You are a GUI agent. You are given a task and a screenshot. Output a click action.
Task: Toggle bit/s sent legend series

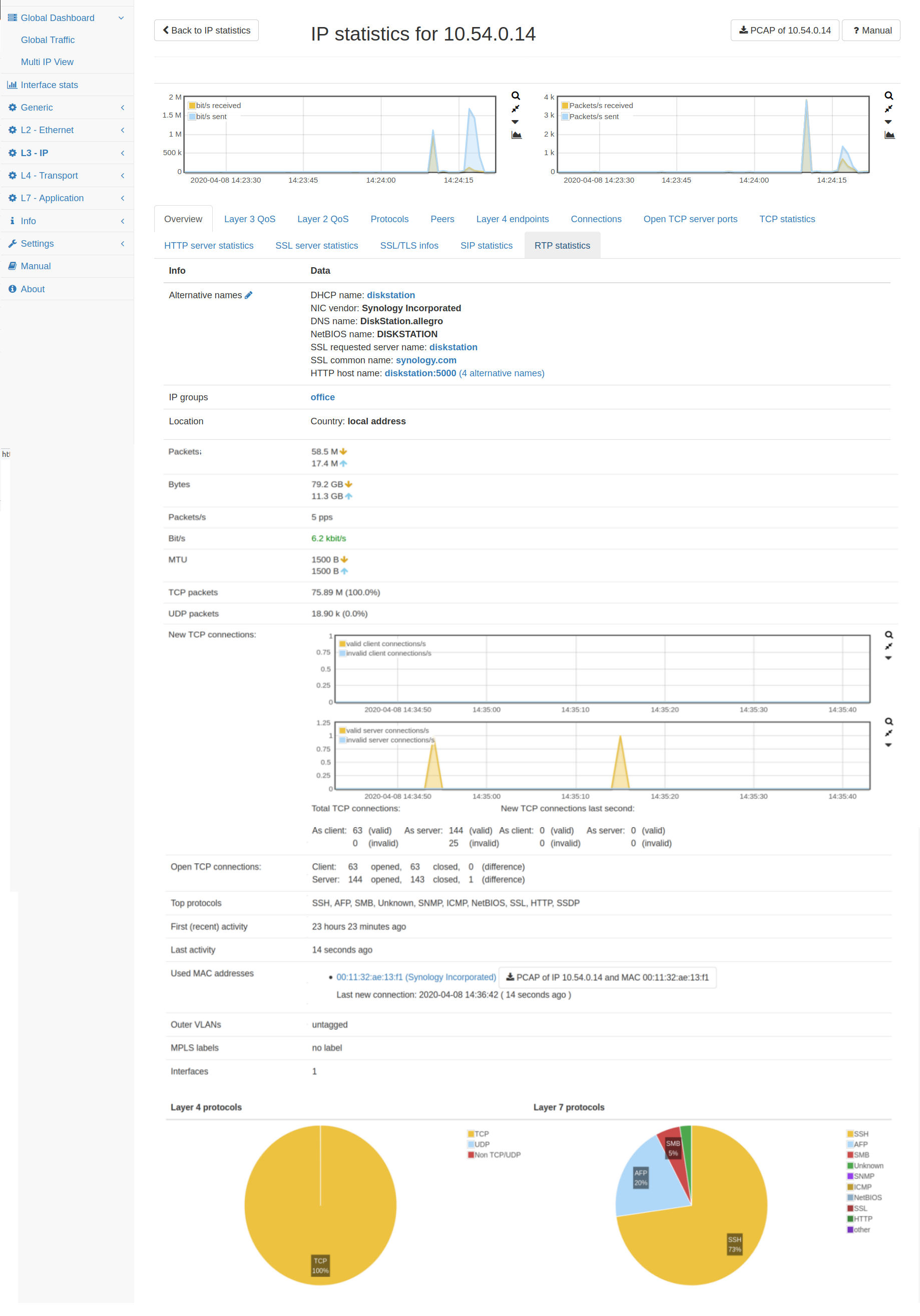pyautogui.click(x=208, y=117)
